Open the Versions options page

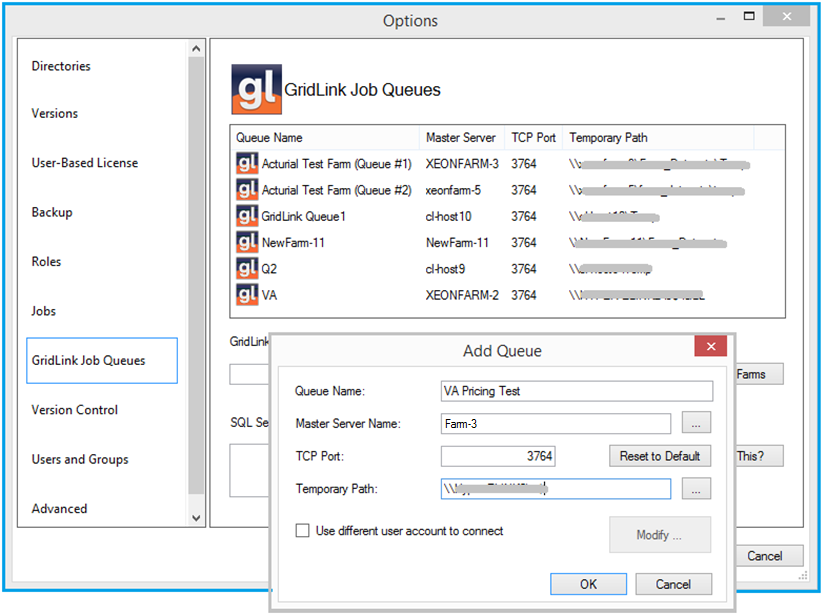coord(55,114)
